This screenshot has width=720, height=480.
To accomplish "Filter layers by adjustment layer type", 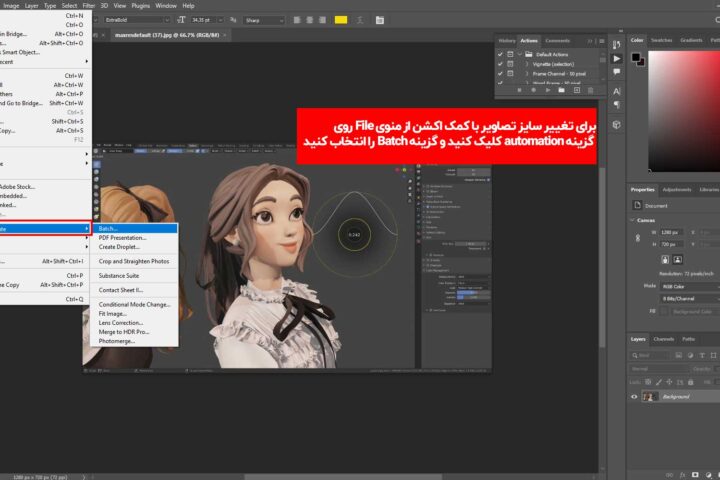I will pyautogui.click(x=690, y=355).
